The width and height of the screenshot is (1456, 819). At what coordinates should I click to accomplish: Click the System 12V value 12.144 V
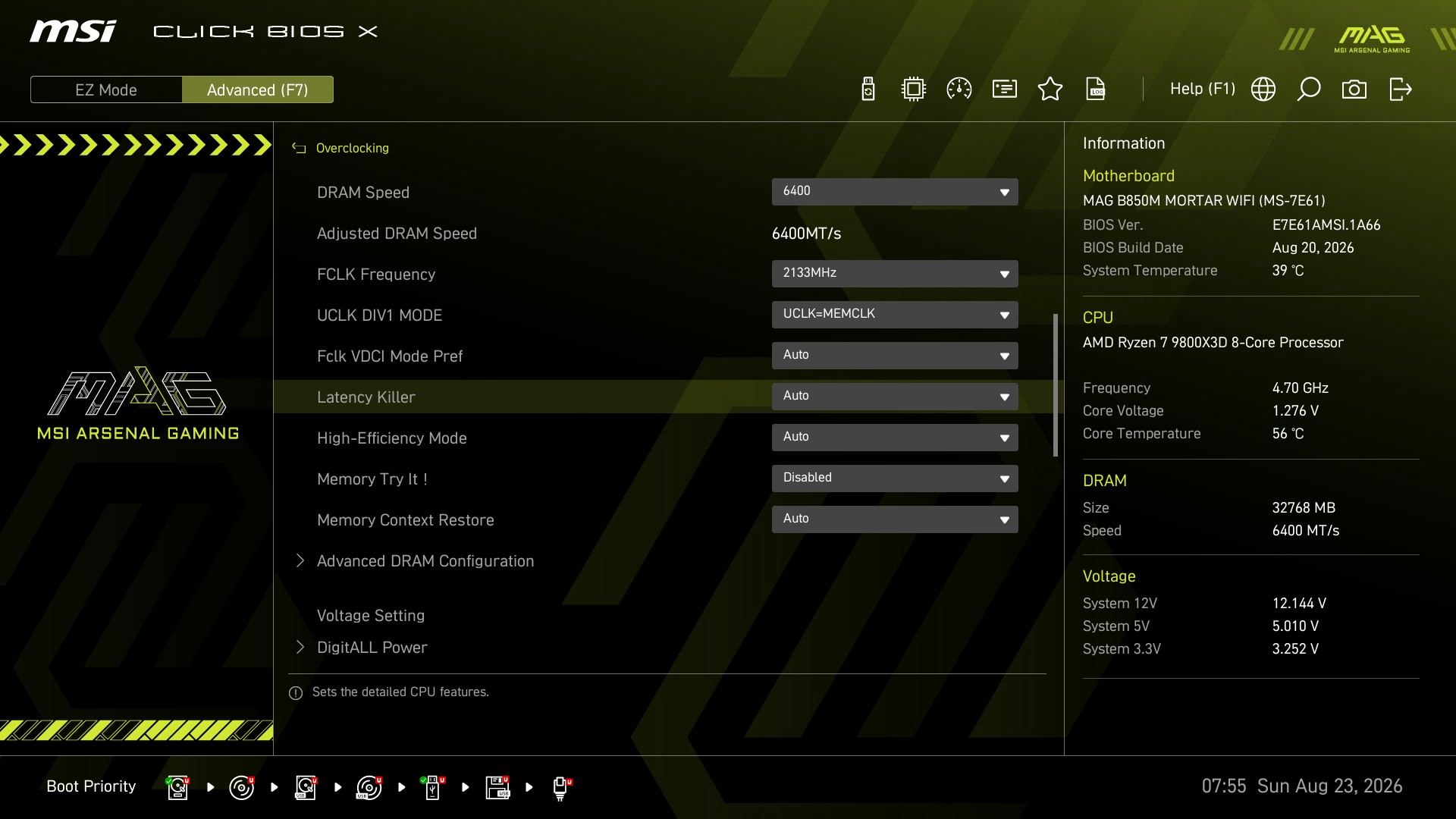point(1300,604)
